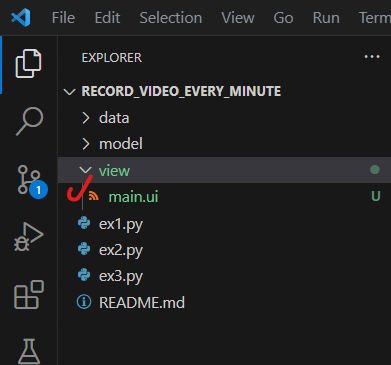Expand the model folder
This screenshot has height=365, width=391.
(224, 144)
